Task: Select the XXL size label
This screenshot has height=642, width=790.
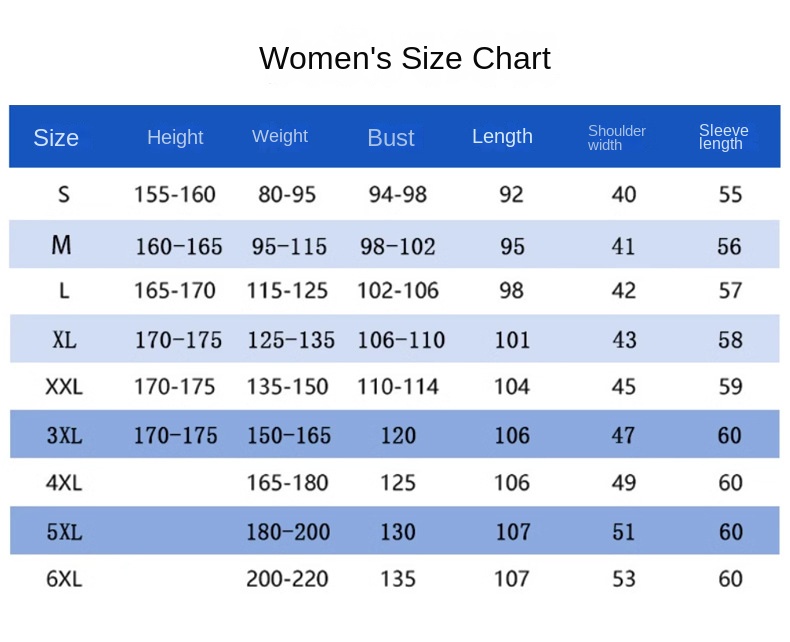Action: click(x=64, y=387)
